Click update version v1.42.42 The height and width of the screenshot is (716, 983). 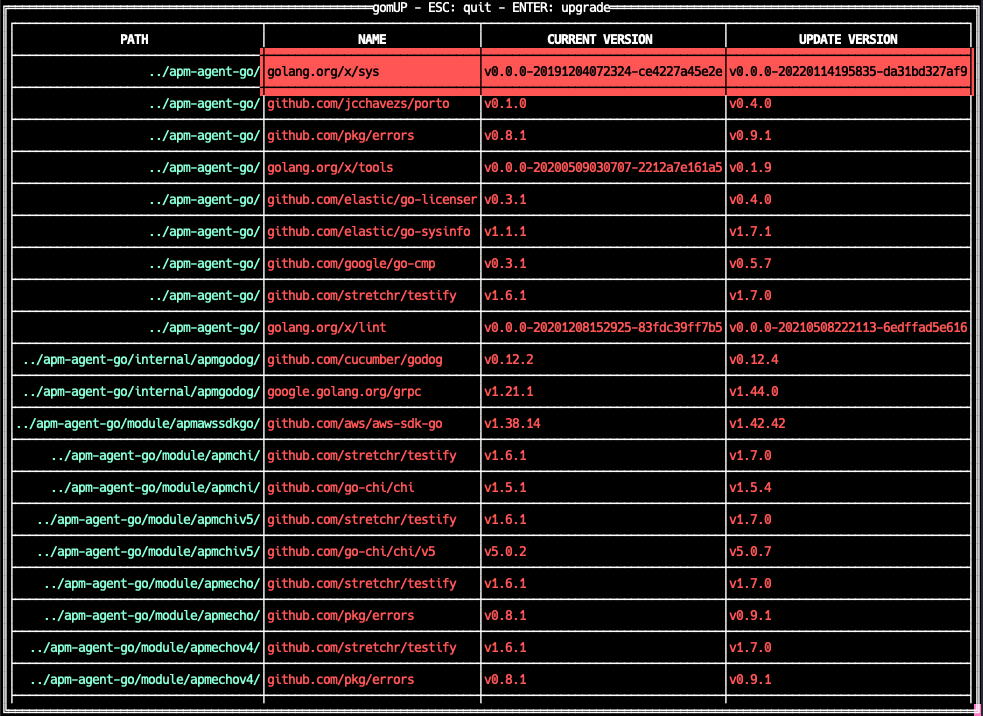pyautogui.click(x=757, y=423)
